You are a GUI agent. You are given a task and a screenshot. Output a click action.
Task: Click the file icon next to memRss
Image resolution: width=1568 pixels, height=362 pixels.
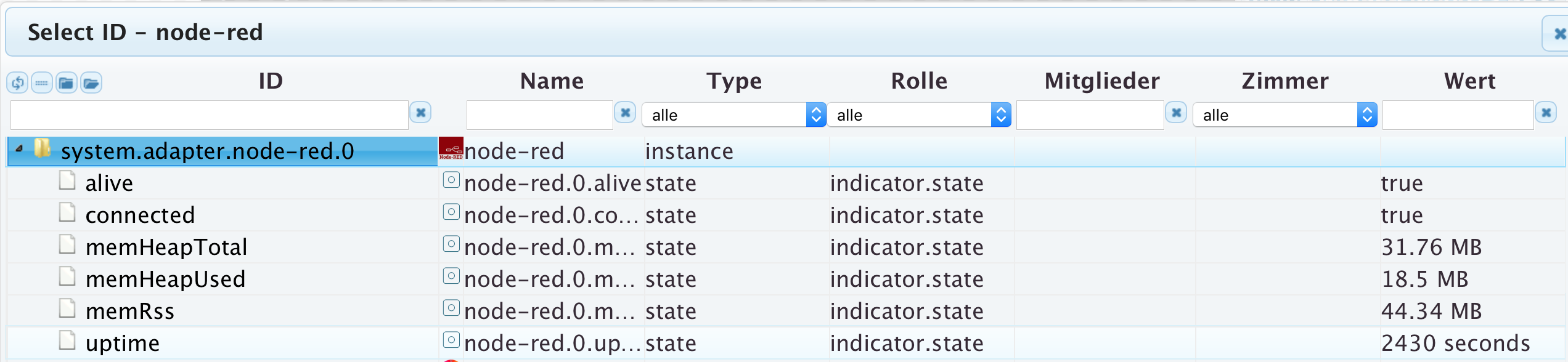tap(67, 308)
